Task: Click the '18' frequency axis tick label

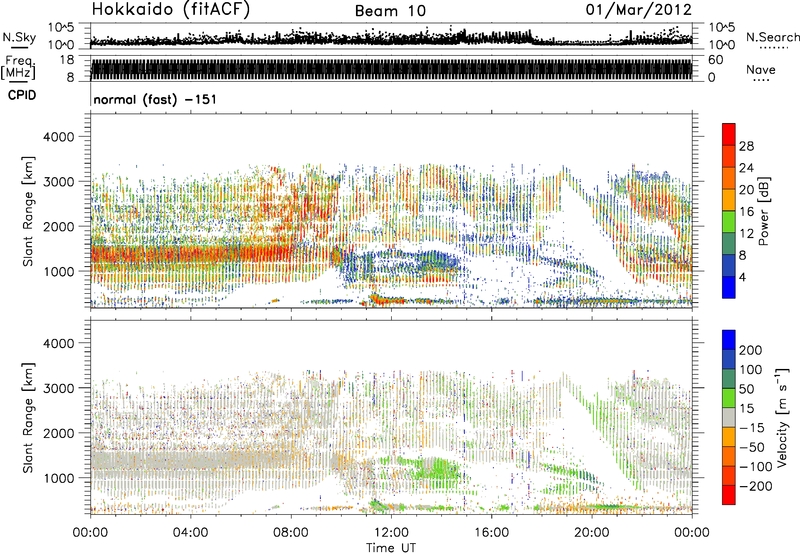Action: [x=67, y=60]
